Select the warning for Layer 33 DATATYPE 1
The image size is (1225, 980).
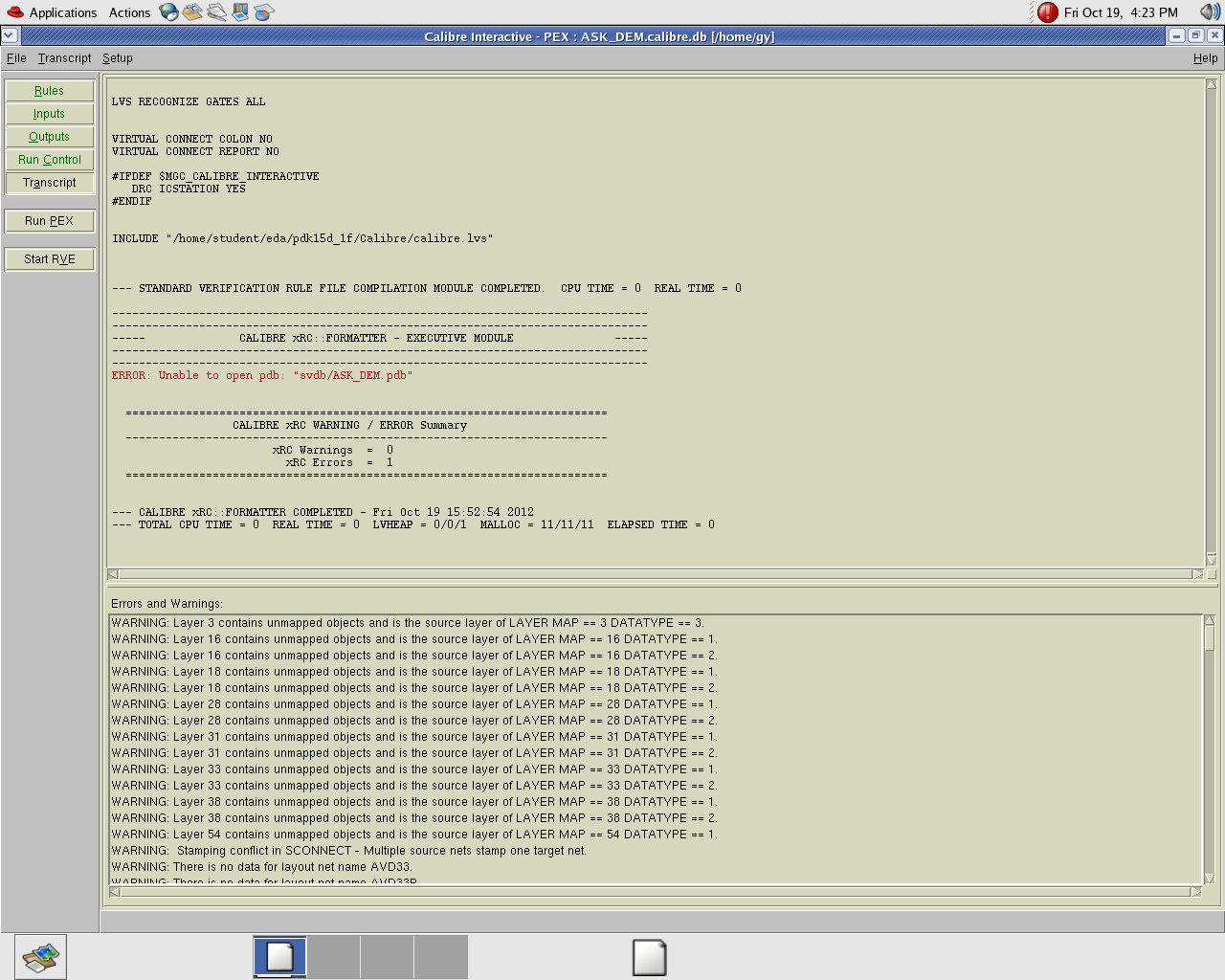(x=414, y=769)
